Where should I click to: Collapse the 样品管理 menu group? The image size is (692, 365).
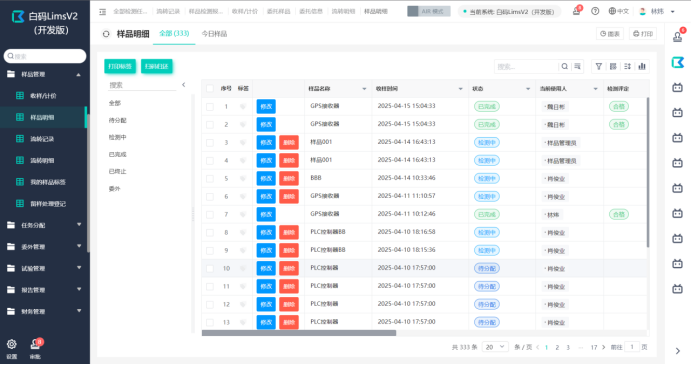pyautogui.click(x=44, y=75)
